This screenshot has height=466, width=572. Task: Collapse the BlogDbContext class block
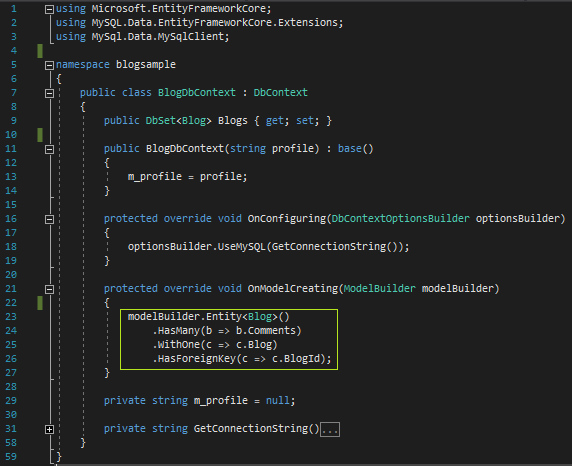49,93
